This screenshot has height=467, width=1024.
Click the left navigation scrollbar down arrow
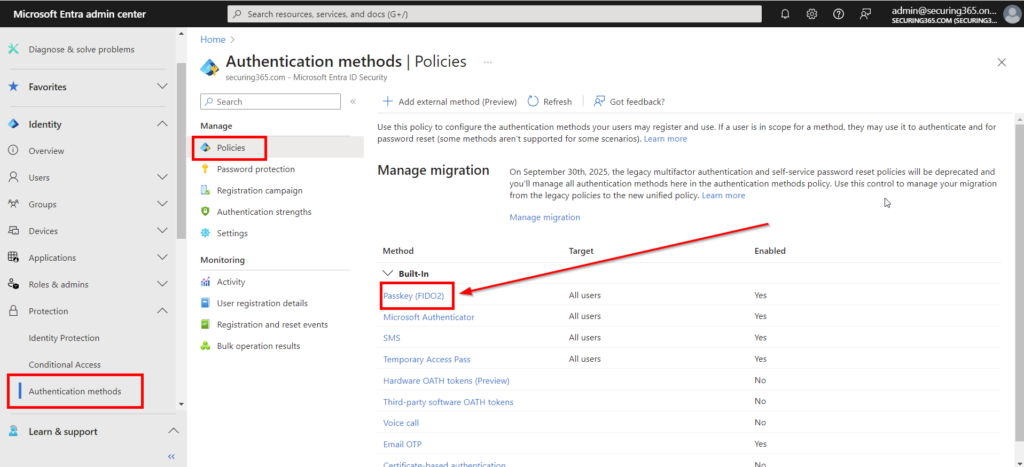181,404
